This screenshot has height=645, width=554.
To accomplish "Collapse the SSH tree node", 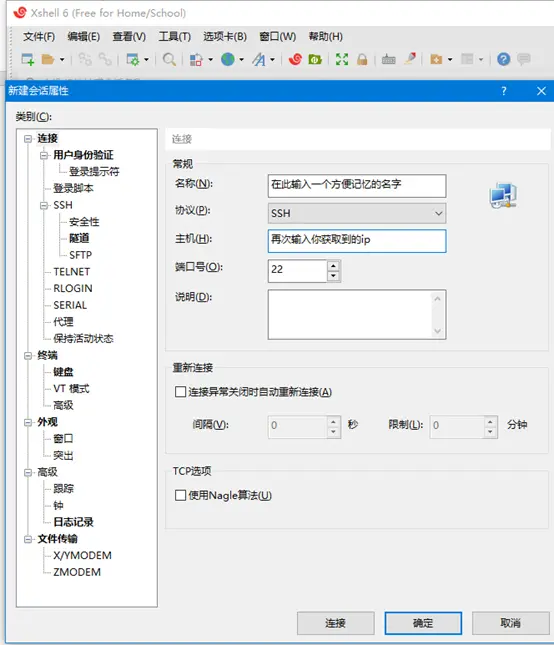I will click(44, 205).
